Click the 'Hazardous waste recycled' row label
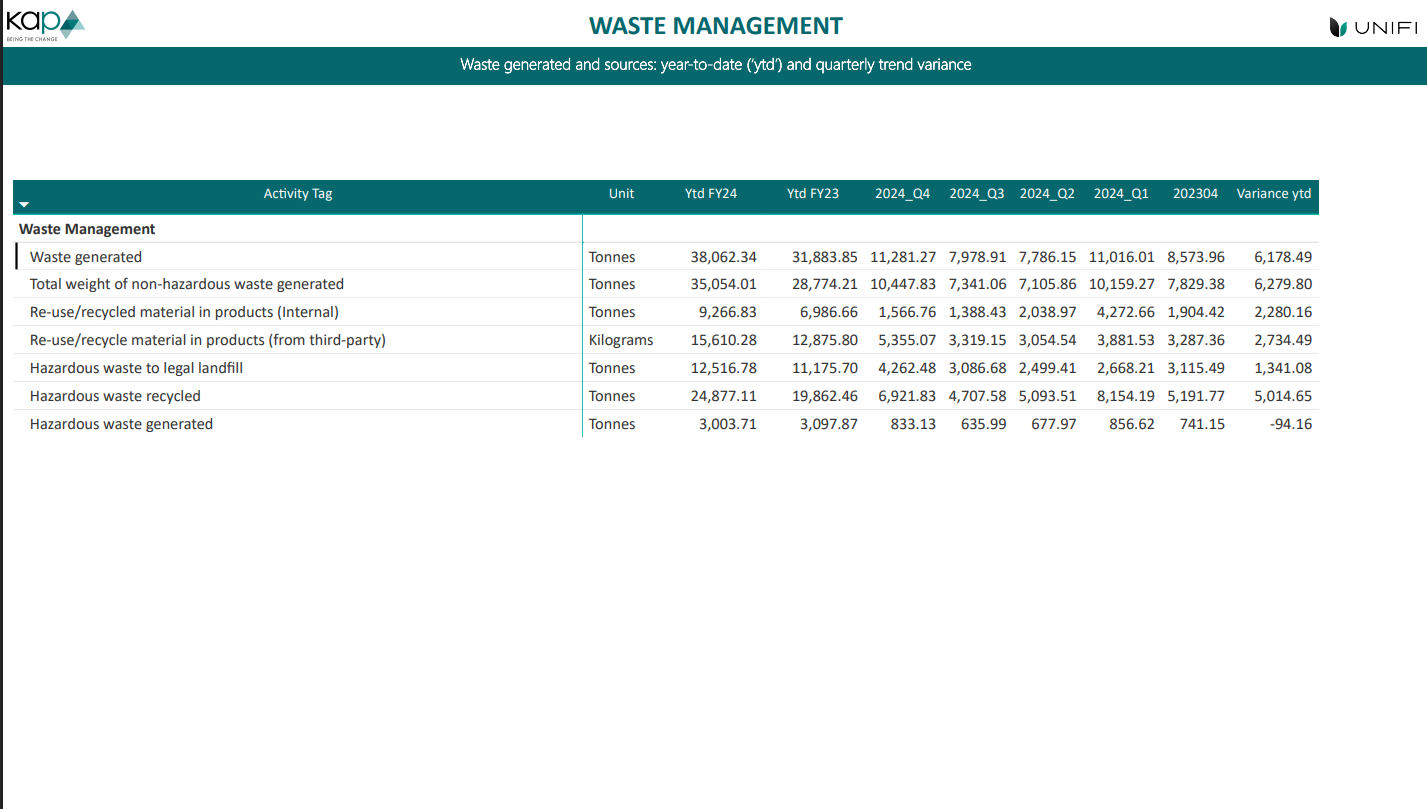This screenshot has width=1427, height=809. (115, 397)
